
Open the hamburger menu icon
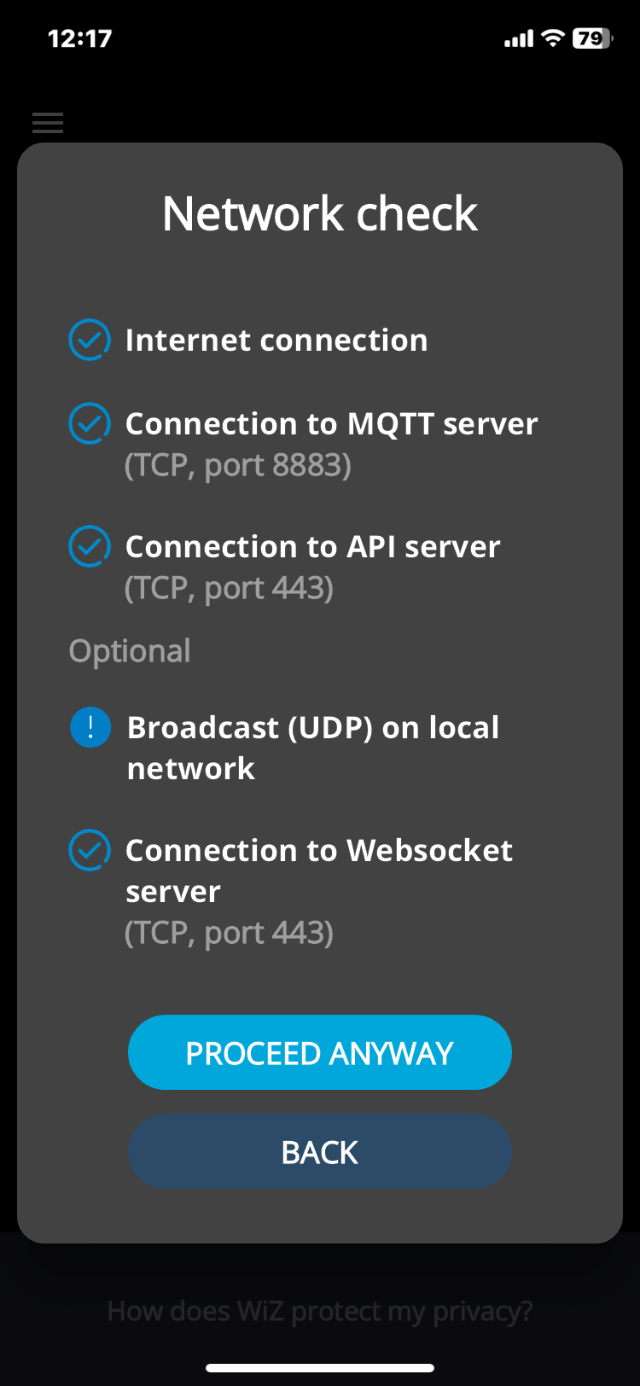point(47,123)
